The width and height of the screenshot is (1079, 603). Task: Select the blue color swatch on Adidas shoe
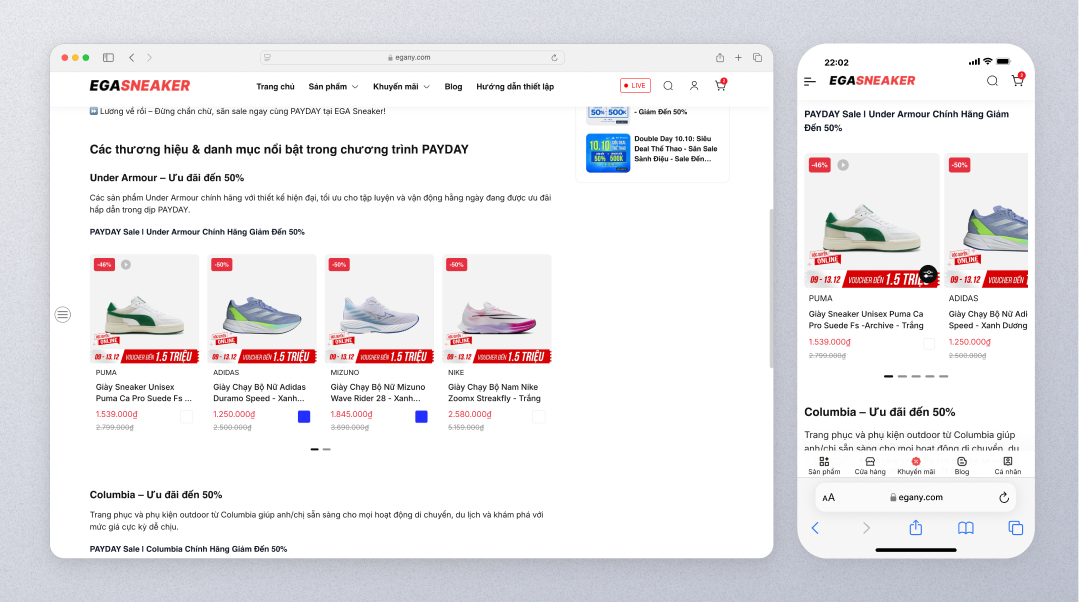[x=304, y=417]
